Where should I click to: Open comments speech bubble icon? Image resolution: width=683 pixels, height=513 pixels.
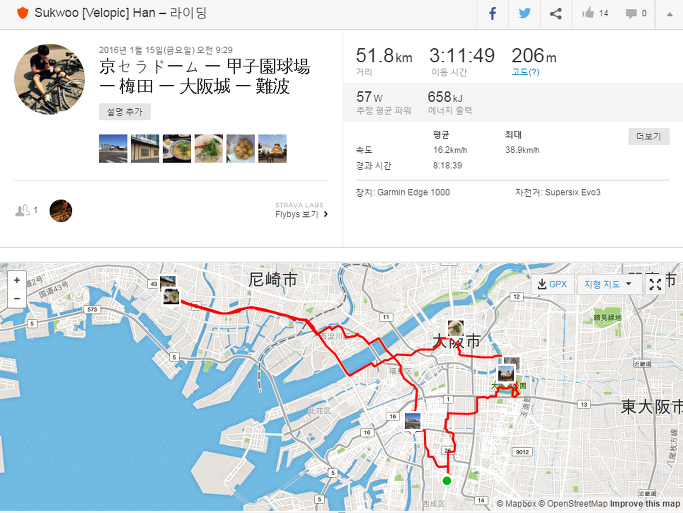631,14
